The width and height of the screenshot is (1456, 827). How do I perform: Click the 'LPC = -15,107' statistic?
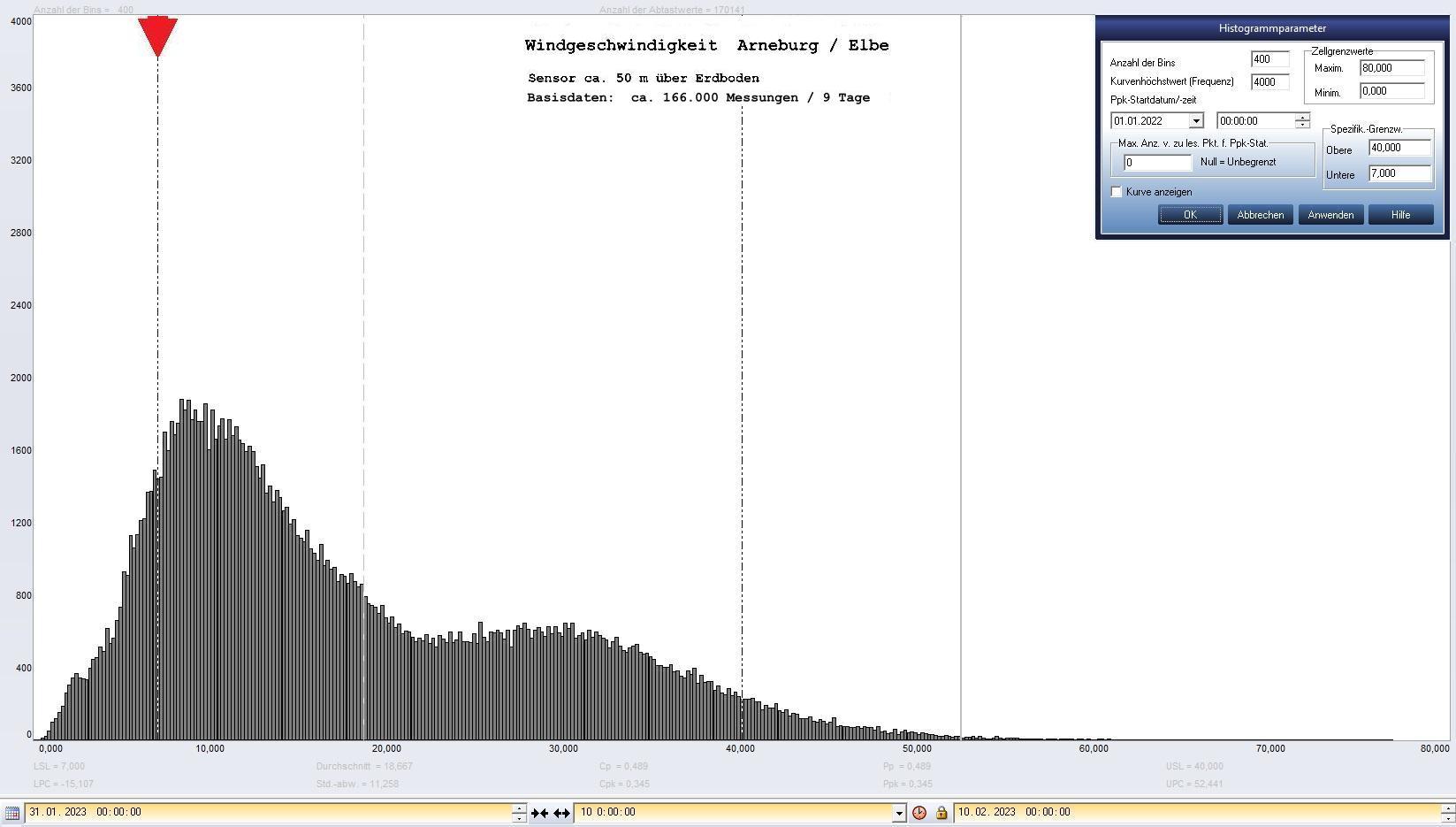(64, 784)
